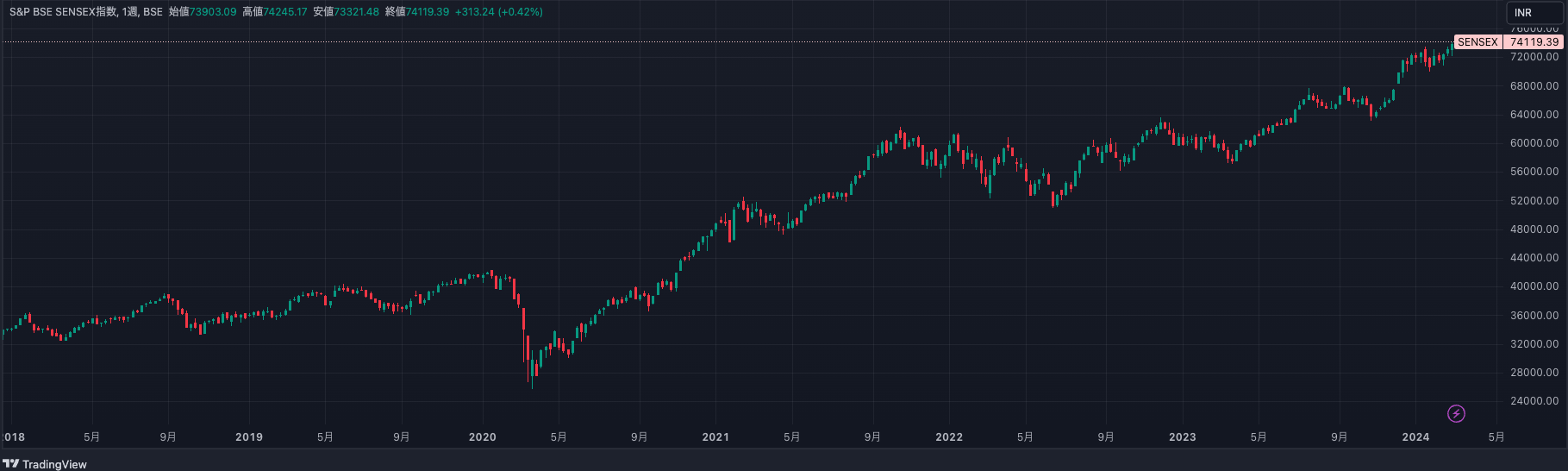Click the +313.24 (+0.42%) change value
The image size is (1568, 471).
click(x=499, y=12)
